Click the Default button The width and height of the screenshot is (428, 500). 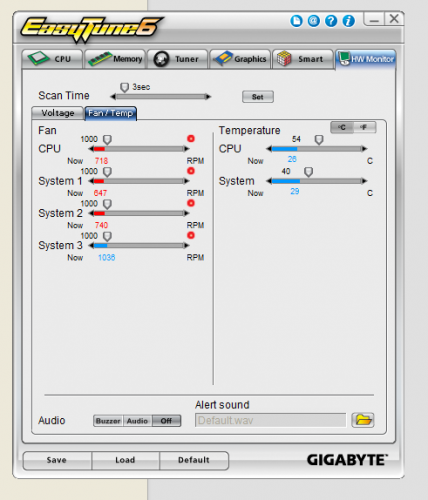tap(194, 460)
